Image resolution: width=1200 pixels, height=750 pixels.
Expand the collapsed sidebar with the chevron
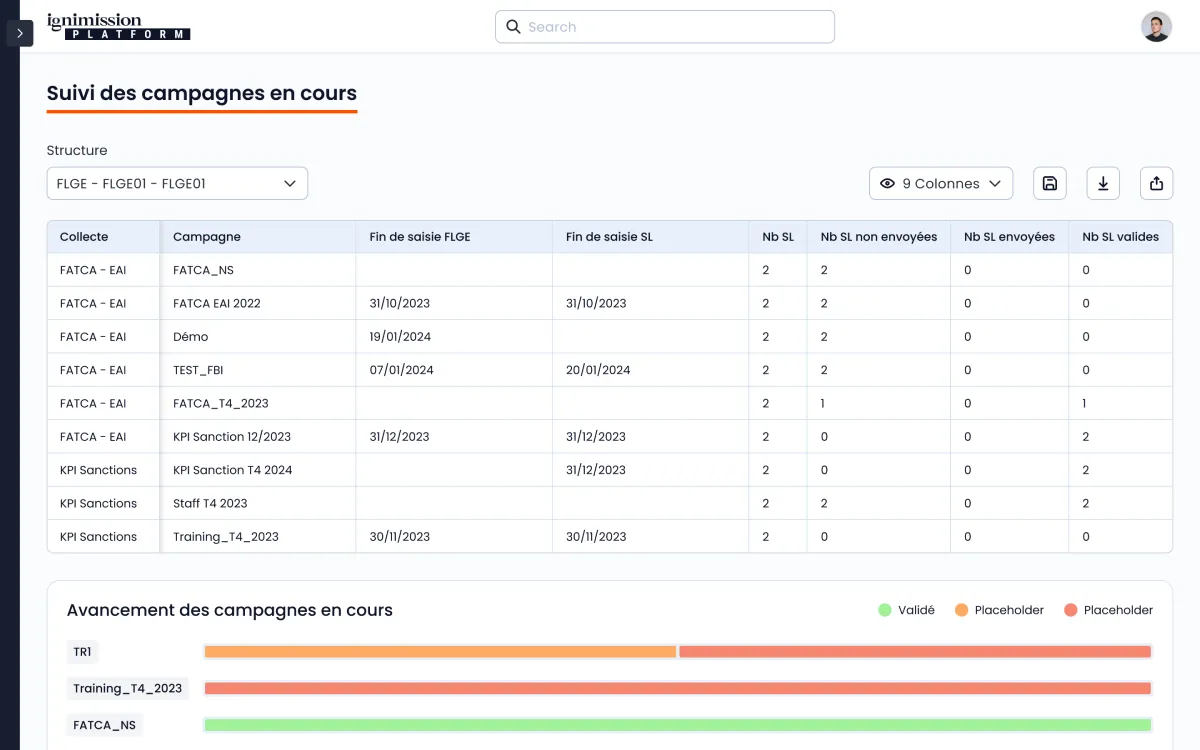click(x=20, y=33)
